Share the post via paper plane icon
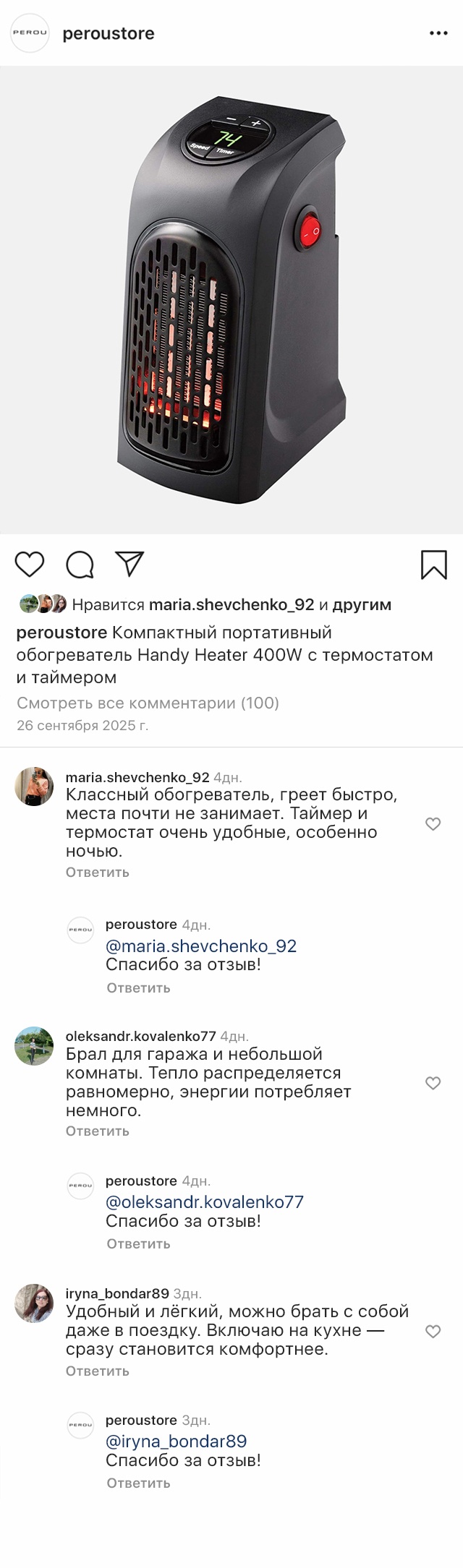This screenshot has width=463, height=1568. tap(130, 565)
